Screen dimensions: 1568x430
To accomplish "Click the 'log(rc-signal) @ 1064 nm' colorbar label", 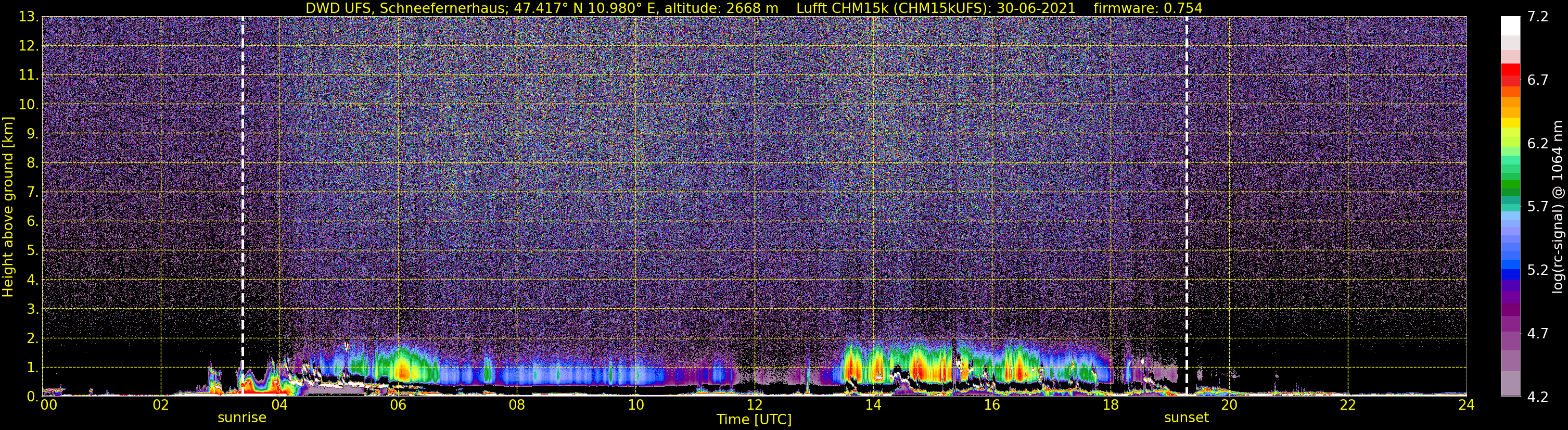I will click(1557, 207).
